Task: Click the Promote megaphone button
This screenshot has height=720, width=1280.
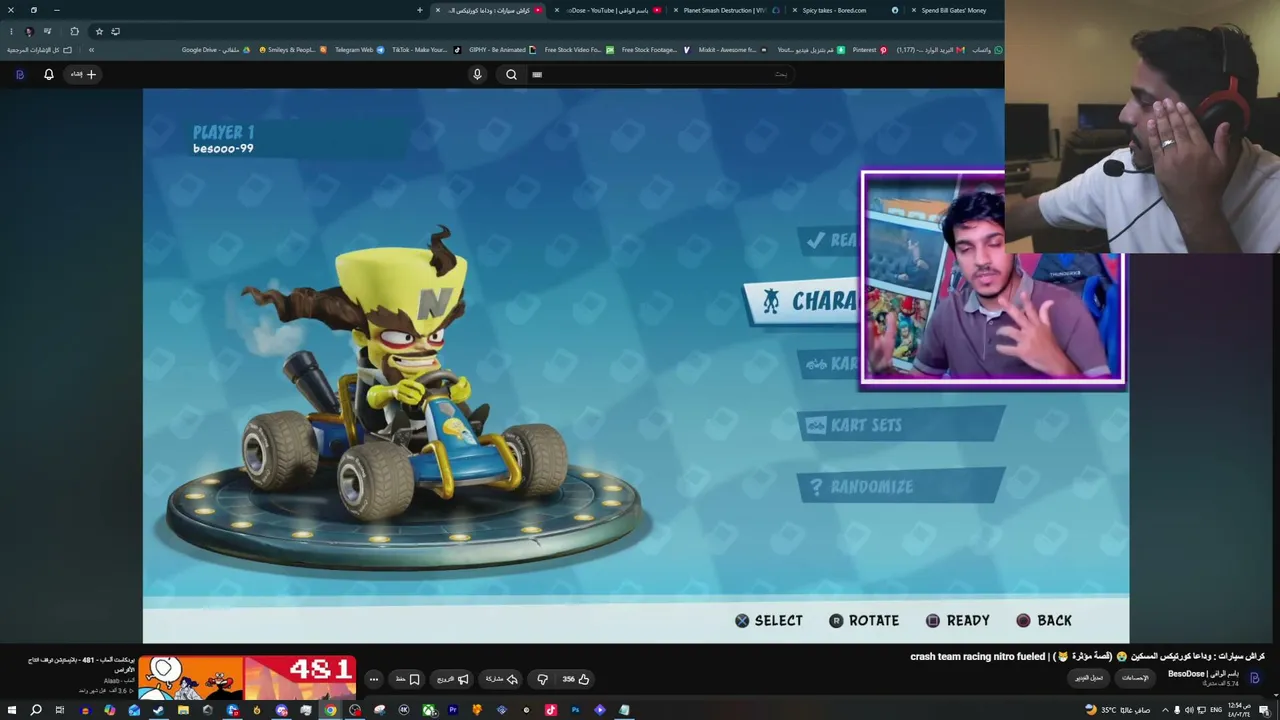Action: pyautogui.click(x=453, y=679)
